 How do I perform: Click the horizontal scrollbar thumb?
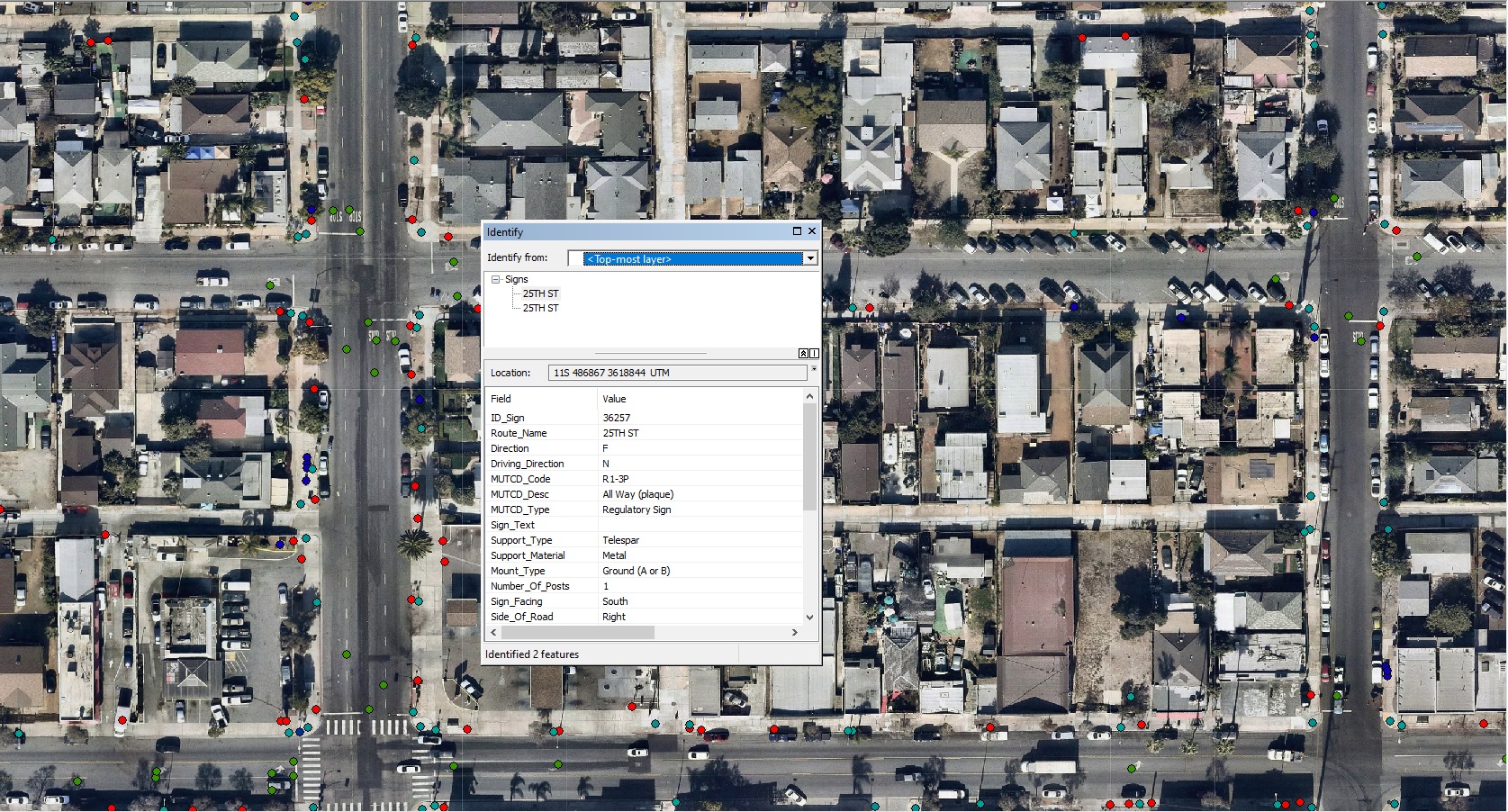[577, 633]
